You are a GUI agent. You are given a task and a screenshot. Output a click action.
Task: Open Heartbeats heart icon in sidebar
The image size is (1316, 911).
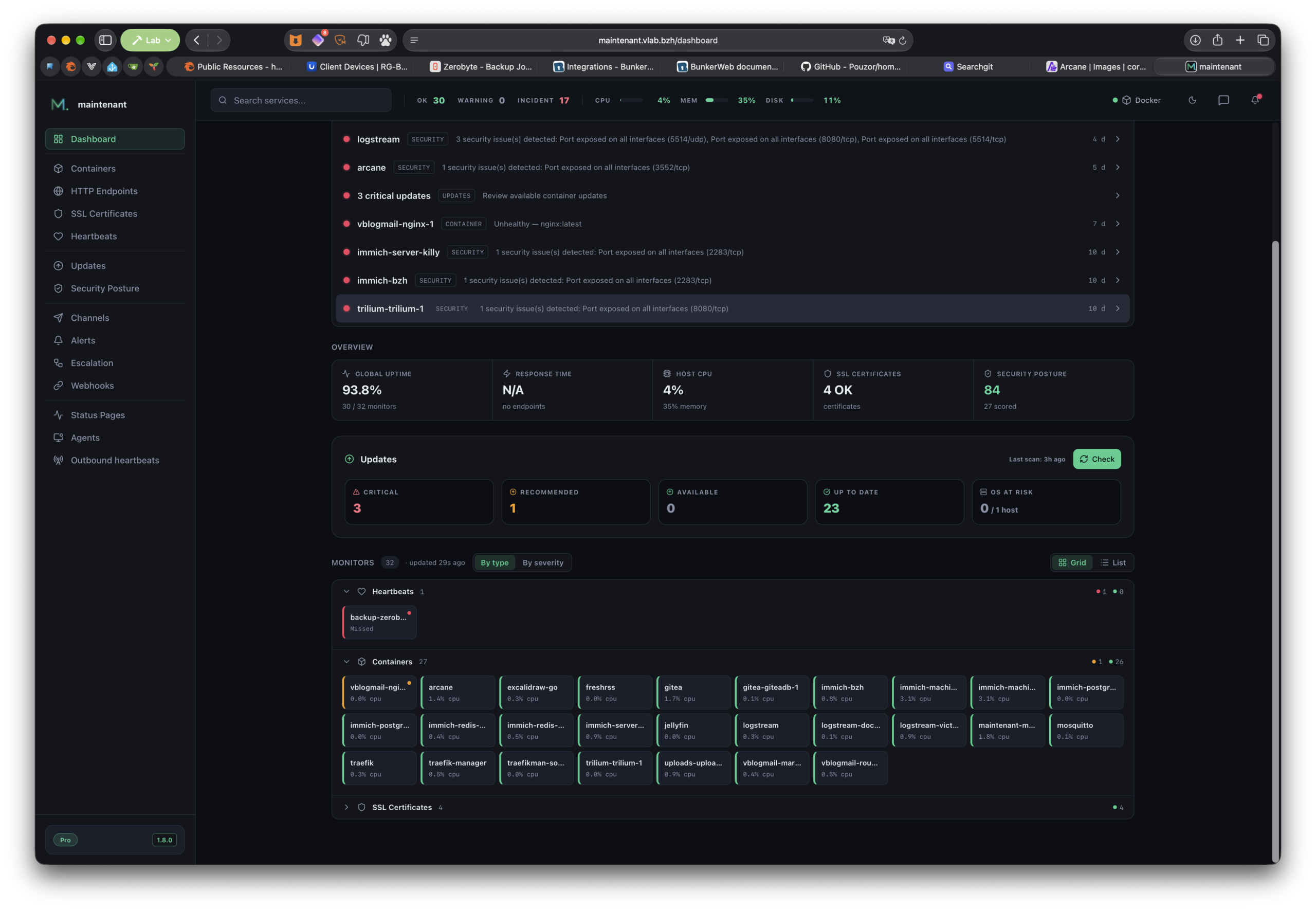coord(58,236)
